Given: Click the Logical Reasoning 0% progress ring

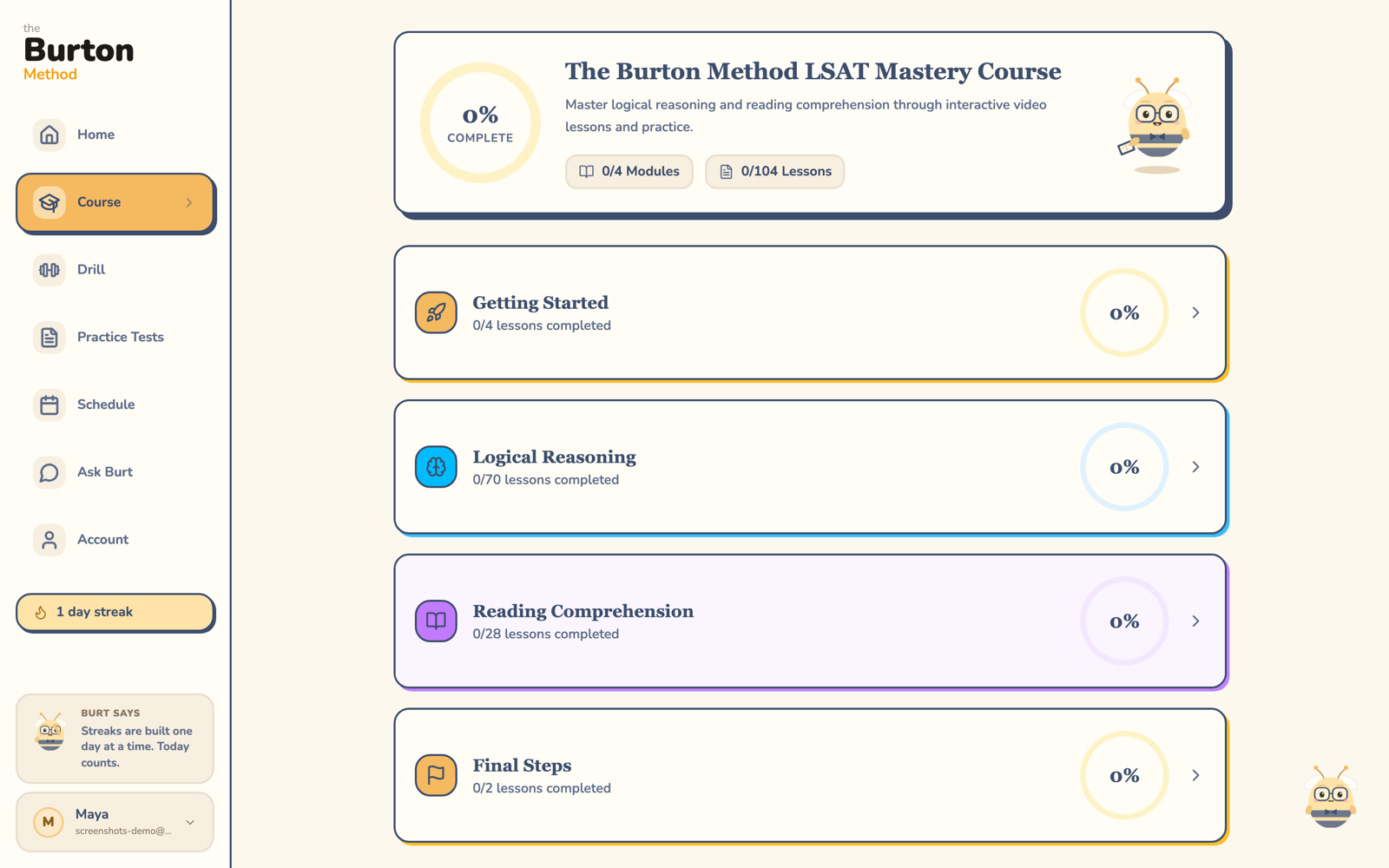Looking at the screenshot, I should [x=1124, y=467].
